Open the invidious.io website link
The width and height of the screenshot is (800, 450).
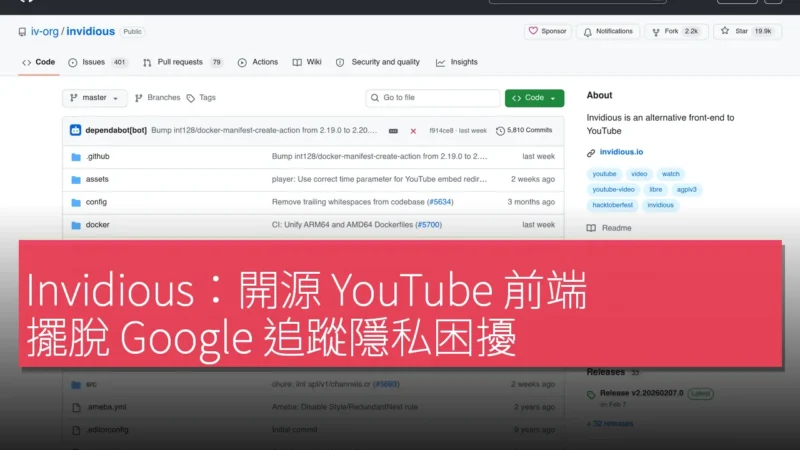click(x=621, y=152)
